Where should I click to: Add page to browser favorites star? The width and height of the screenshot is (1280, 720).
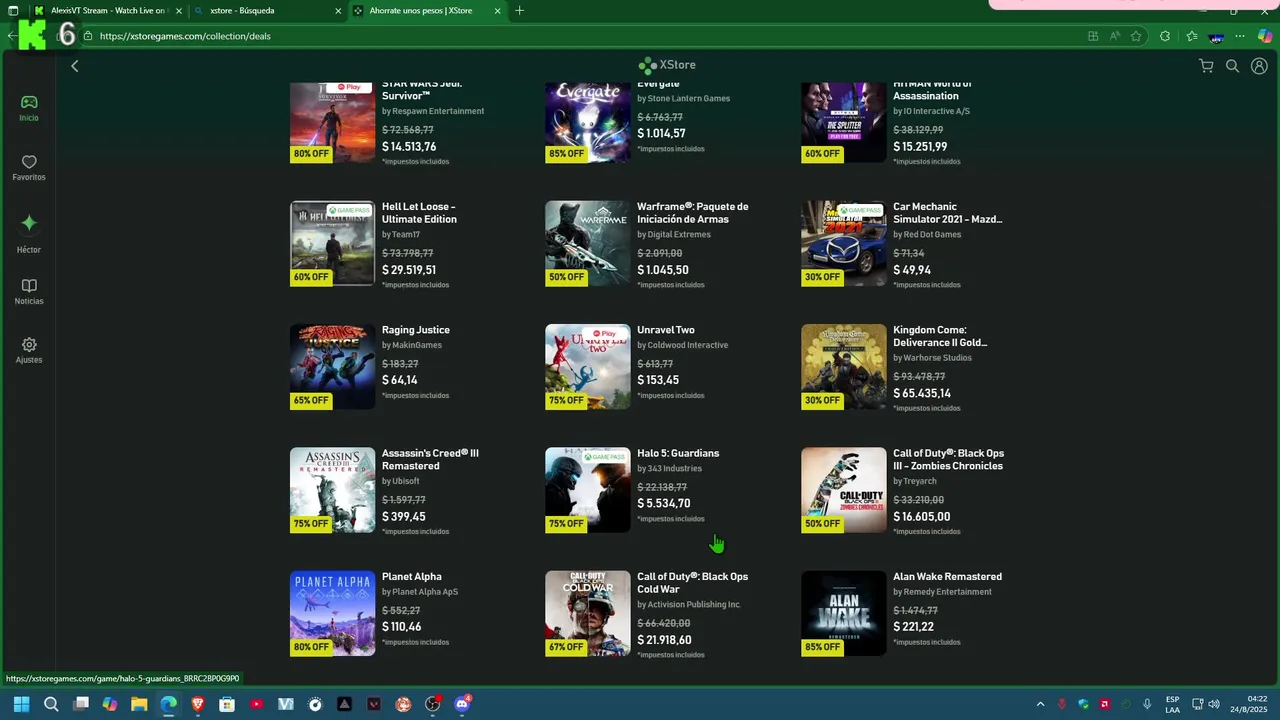pyautogui.click(x=1136, y=36)
